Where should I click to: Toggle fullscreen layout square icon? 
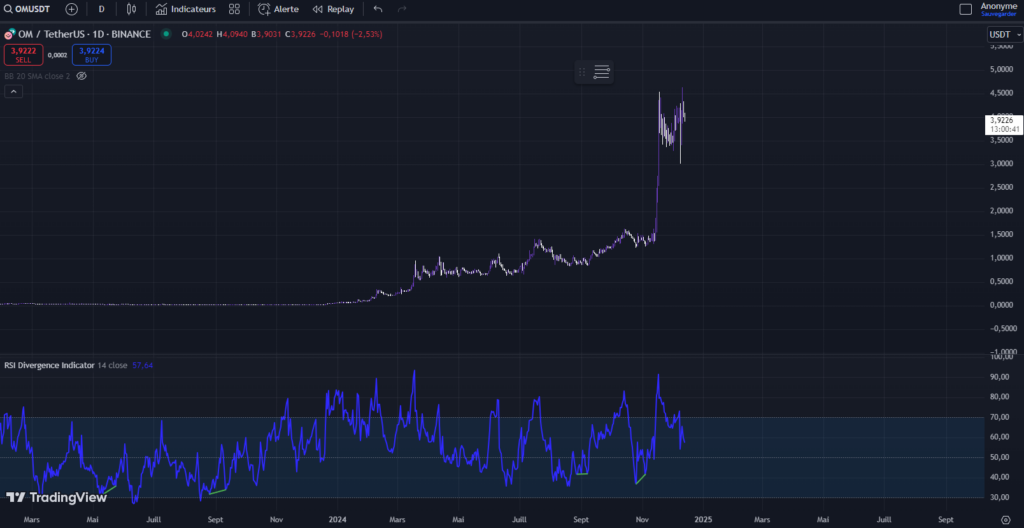[x=965, y=9]
